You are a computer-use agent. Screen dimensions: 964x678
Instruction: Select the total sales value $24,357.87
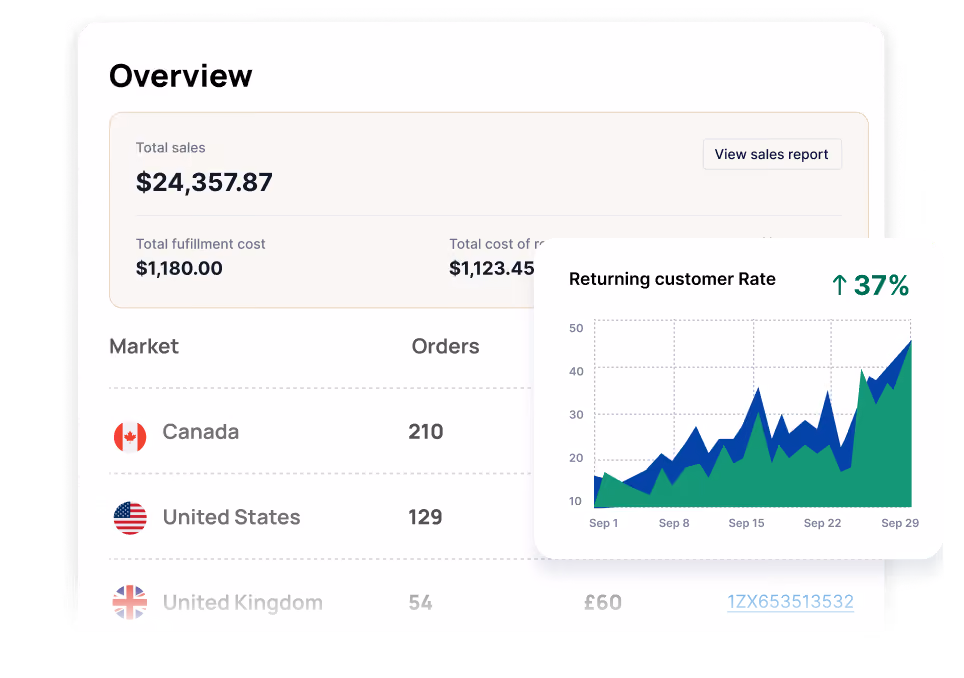(x=204, y=183)
